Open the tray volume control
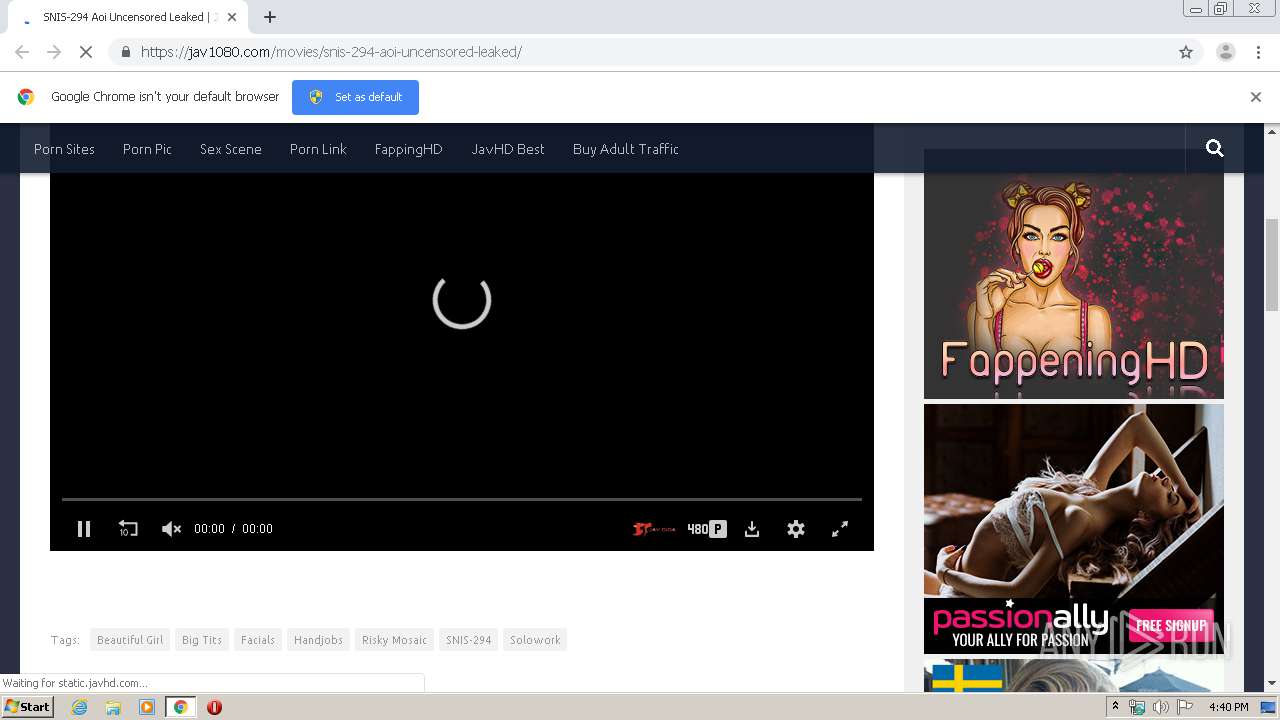The width and height of the screenshot is (1280, 720). (1161, 707)
